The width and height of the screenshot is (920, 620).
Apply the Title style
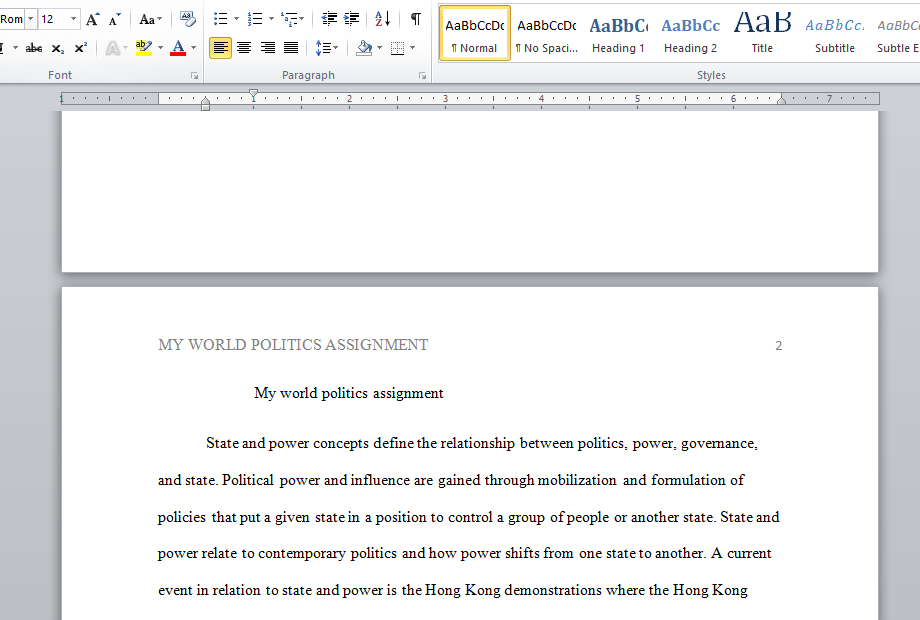(x=762, y=33)
